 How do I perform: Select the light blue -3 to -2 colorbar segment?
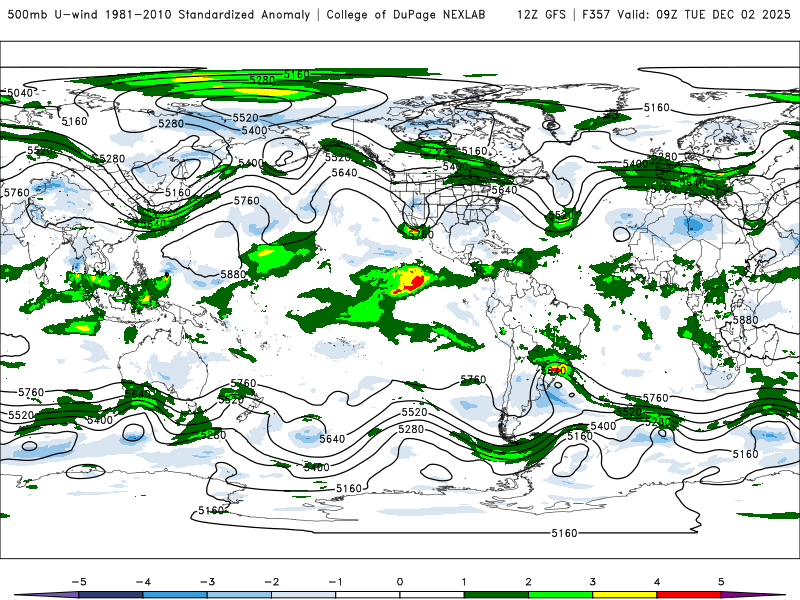pyautogui.click(x=239, y=595)
